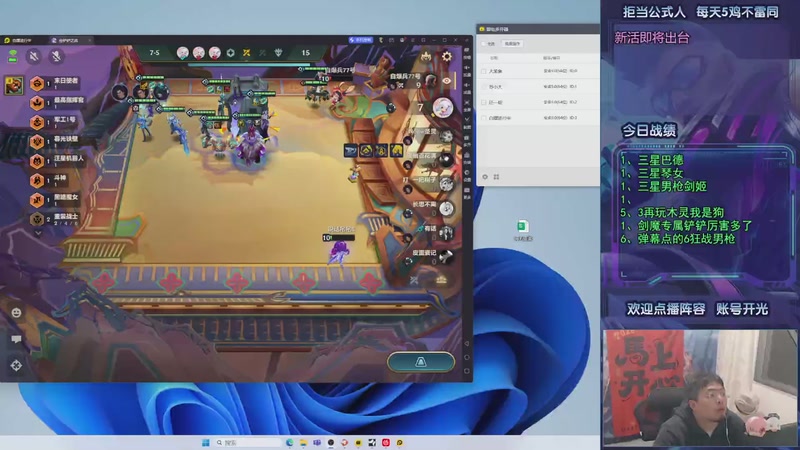Image resolution: width=800 pixels, height=450 pixels.
Task: Check select-all box in multi-instance window
Action: coord(484,44)
